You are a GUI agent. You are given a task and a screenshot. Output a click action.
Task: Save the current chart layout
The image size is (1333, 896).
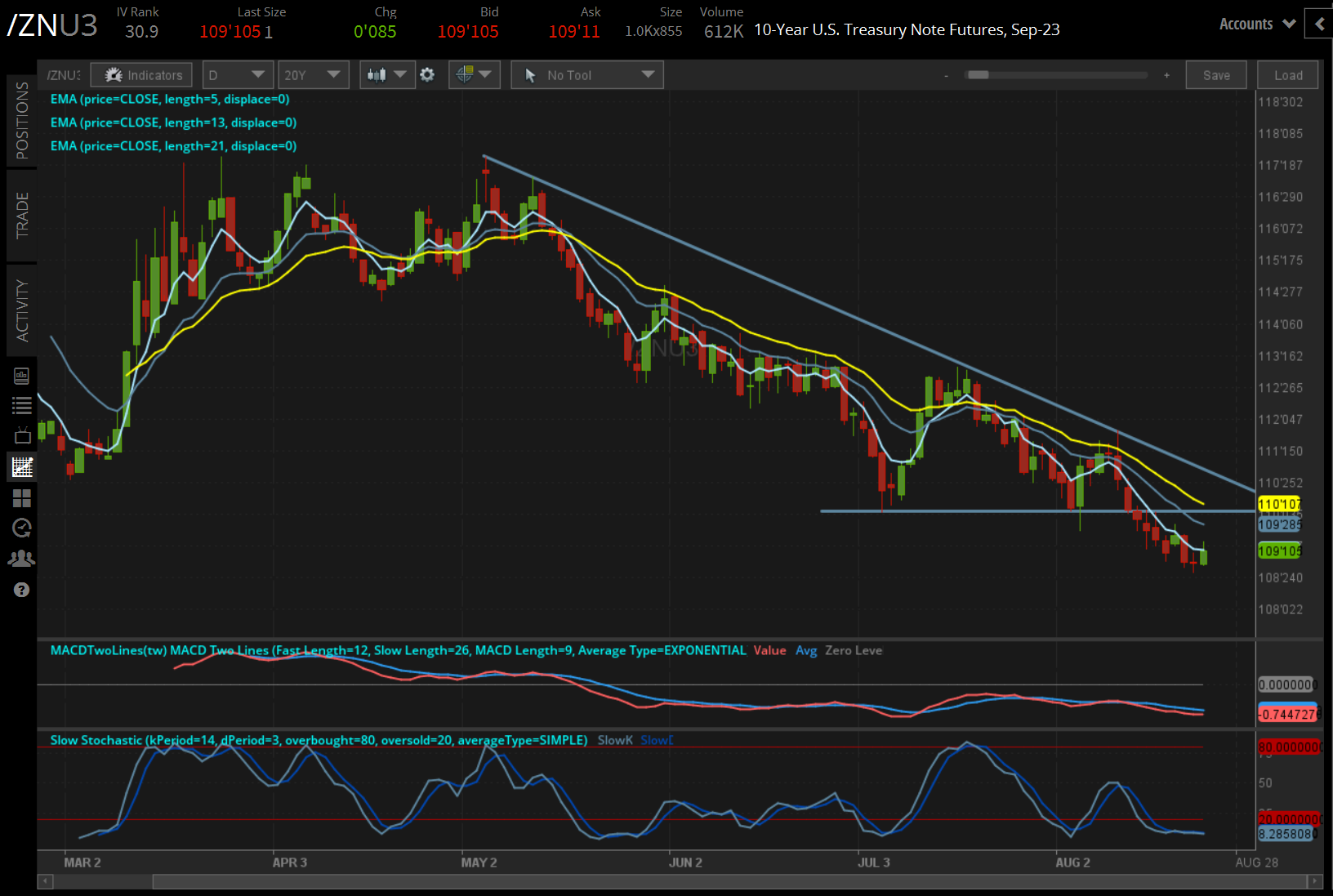[x=1216, y=75]
